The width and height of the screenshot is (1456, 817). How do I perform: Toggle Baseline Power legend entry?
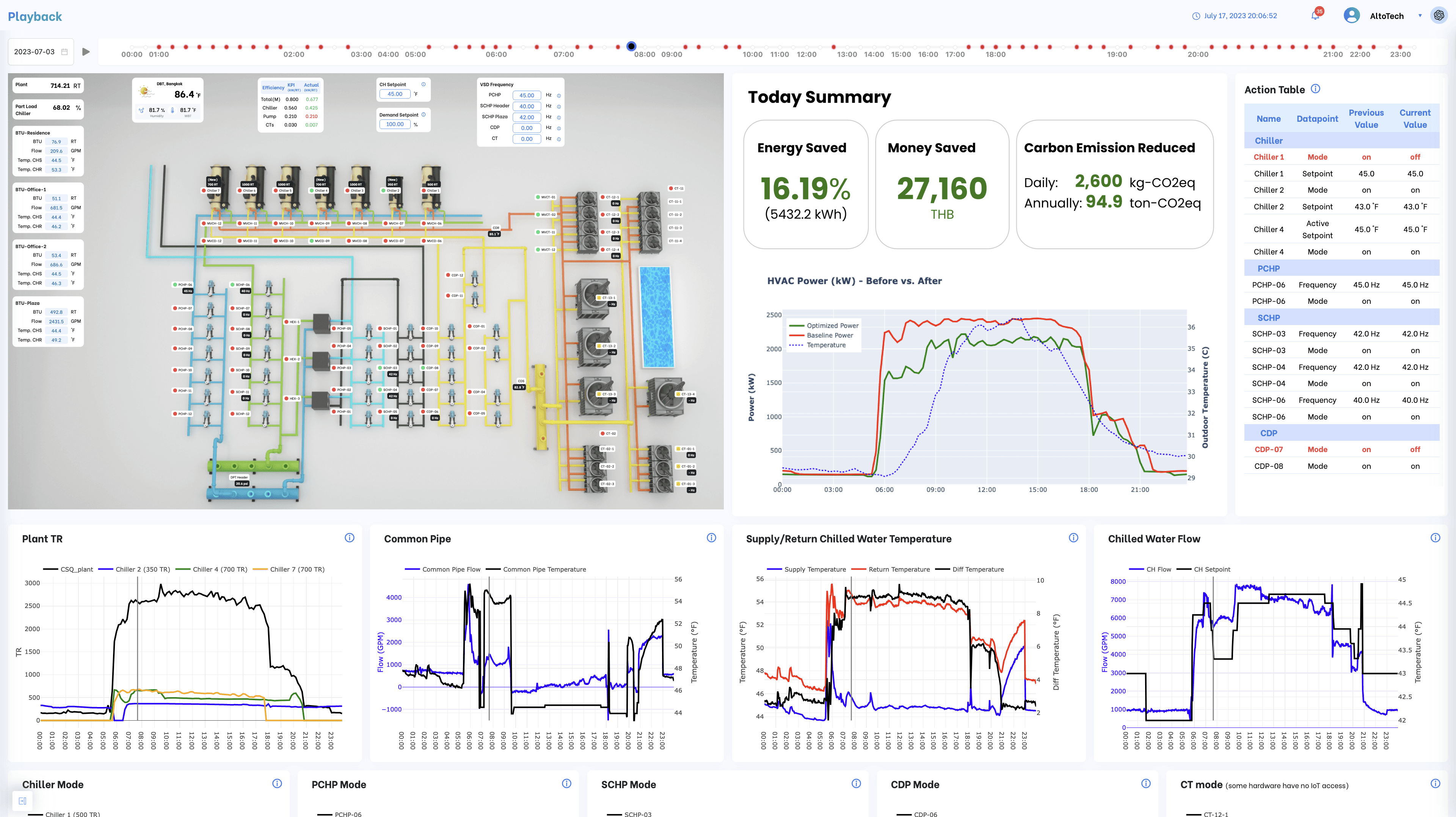(821, 335)
